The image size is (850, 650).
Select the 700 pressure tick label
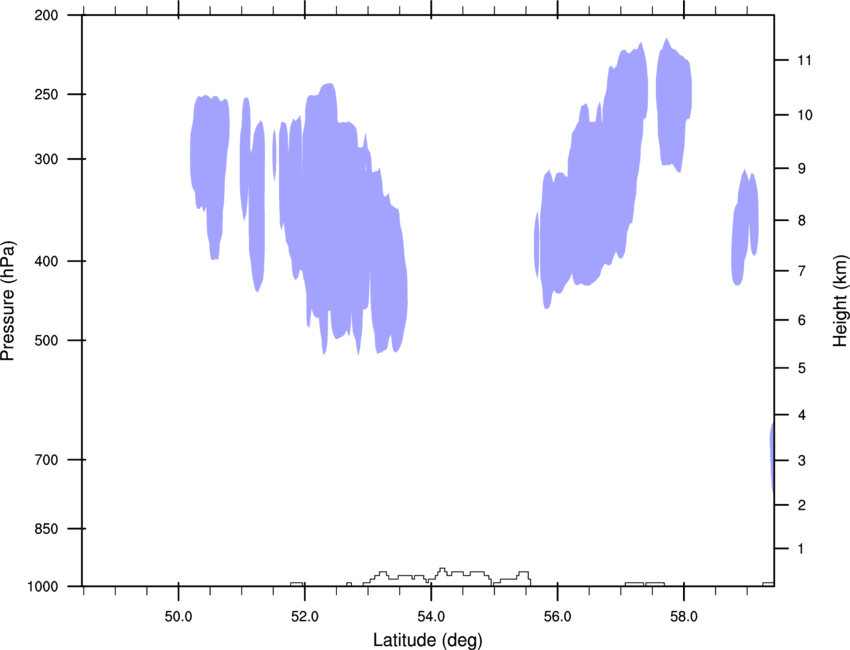(x=46, y=460)
